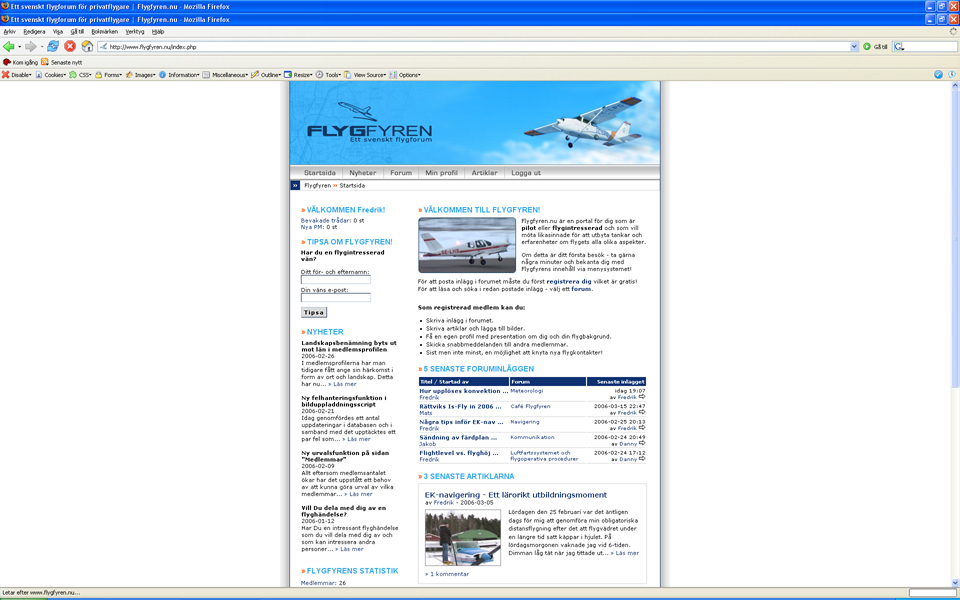The width and height of the screenshot is (960, 600).
Task: Open the Miscellaneous developer toolbar menu
Action: [225, 75]
